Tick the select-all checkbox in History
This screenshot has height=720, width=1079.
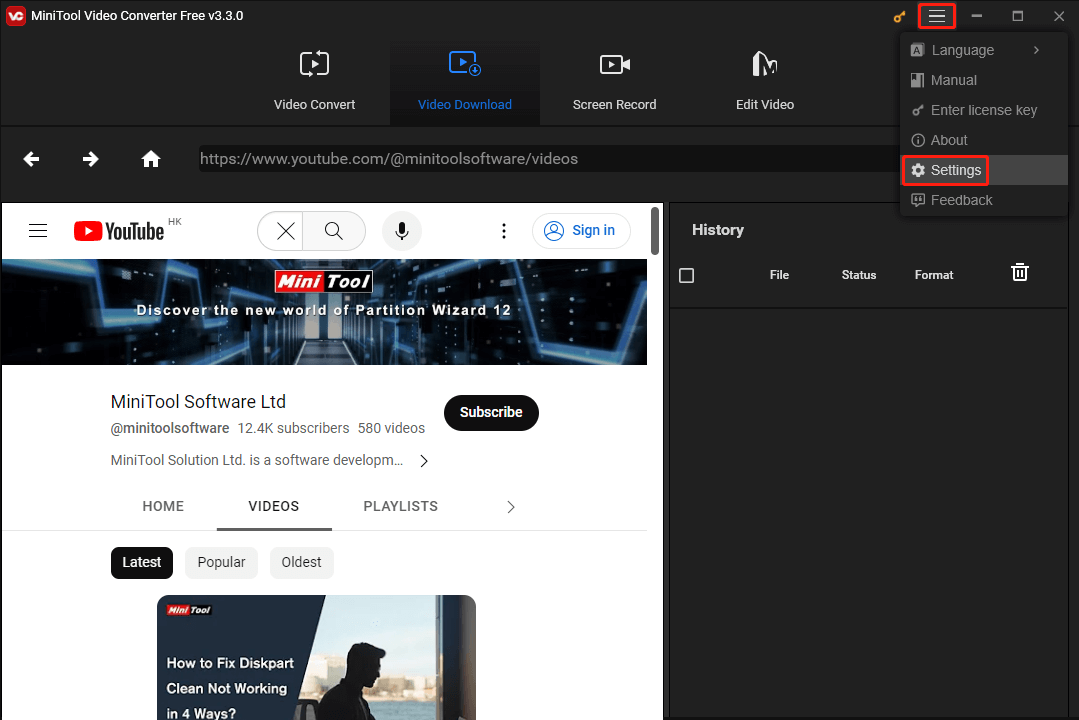coord(686,275)
